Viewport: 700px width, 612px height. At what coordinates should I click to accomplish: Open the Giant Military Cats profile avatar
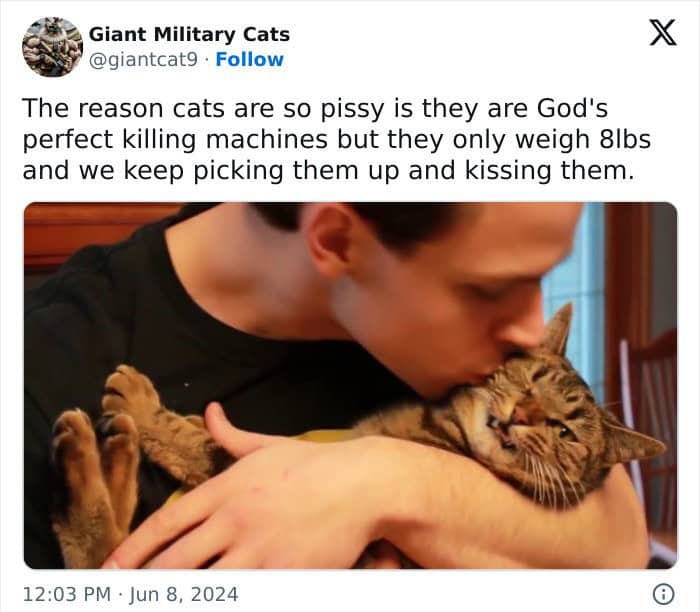53,47
